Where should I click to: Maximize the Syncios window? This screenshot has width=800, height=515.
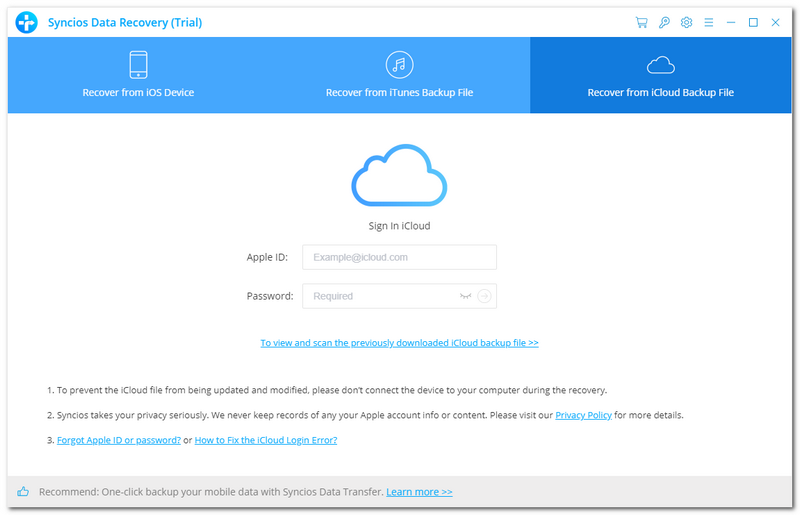[x=753, y=22]
